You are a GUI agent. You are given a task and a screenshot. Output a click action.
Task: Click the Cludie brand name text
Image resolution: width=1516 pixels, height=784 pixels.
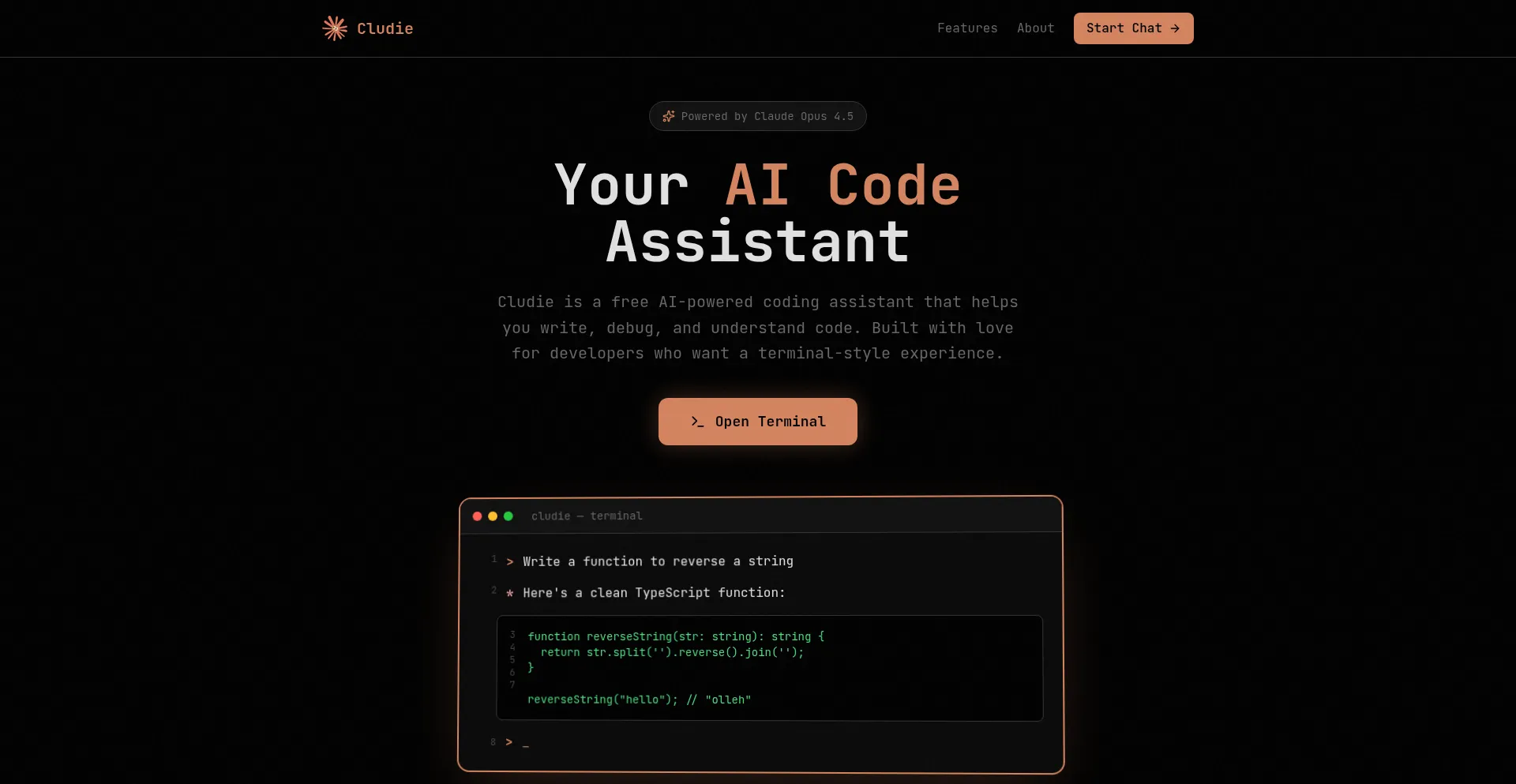coord(385,28)
